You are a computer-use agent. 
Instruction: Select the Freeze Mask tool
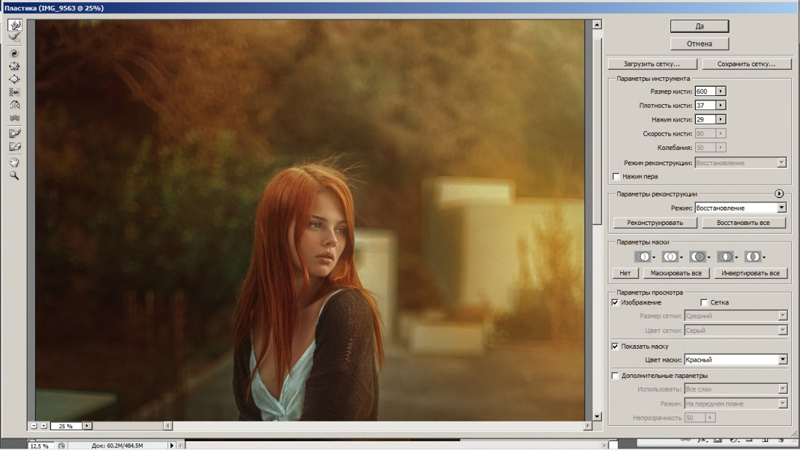(x=15, y=134)
